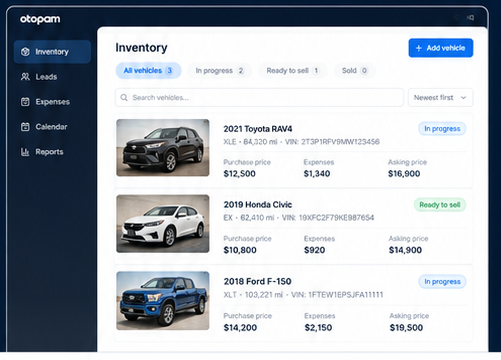501x360 pixels.
Task: Click F-150 asking price $19,500
Action: pos(406,328)
